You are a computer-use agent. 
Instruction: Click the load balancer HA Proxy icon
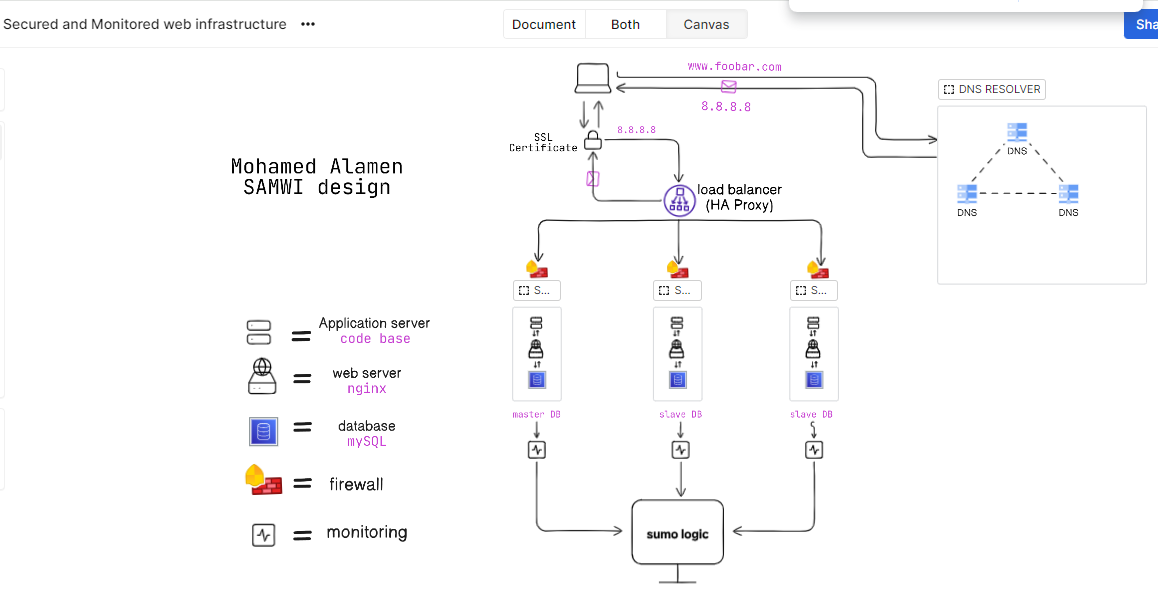[680, 201]
